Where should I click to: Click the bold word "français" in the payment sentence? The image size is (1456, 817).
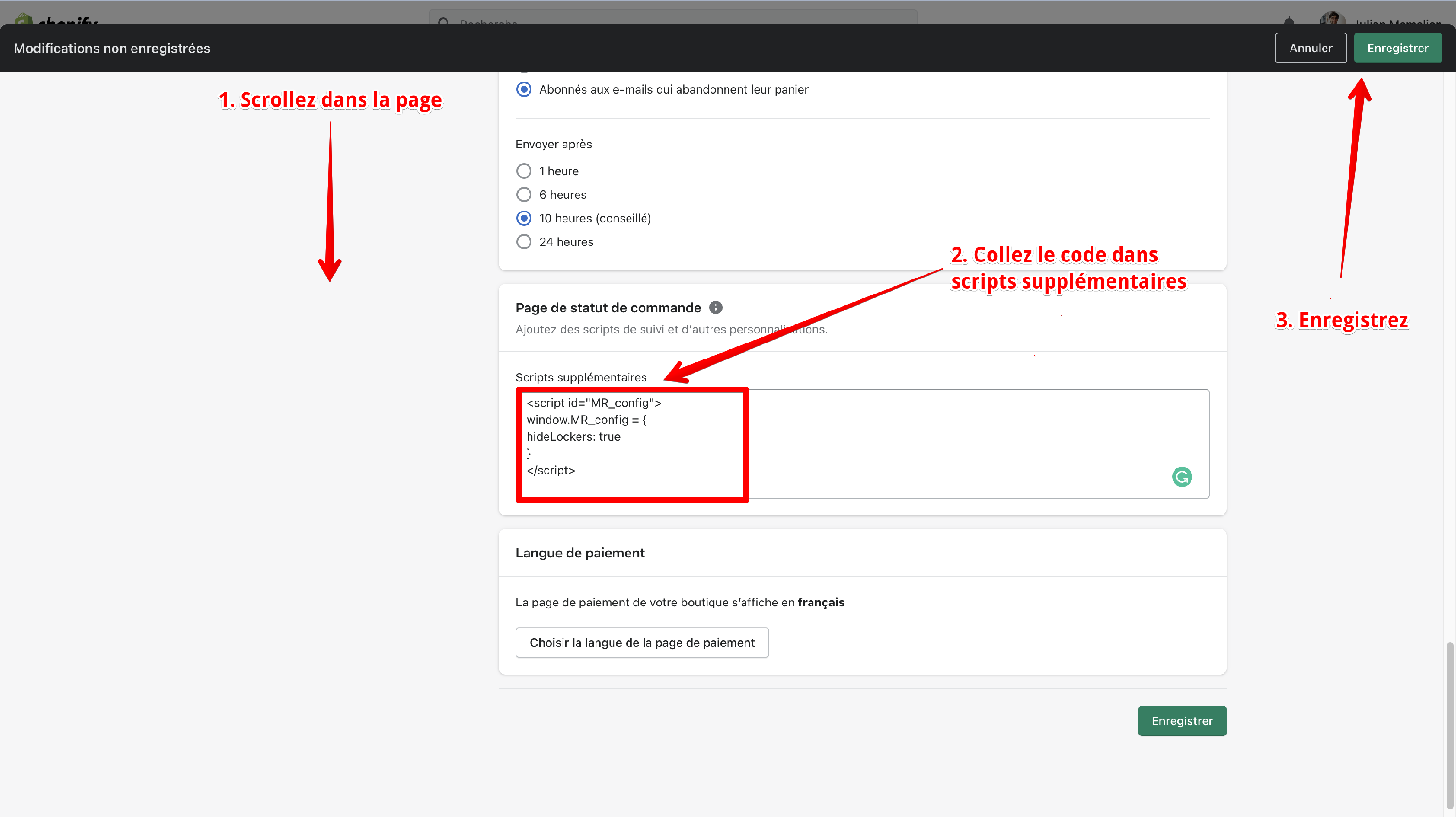[821, 602]
